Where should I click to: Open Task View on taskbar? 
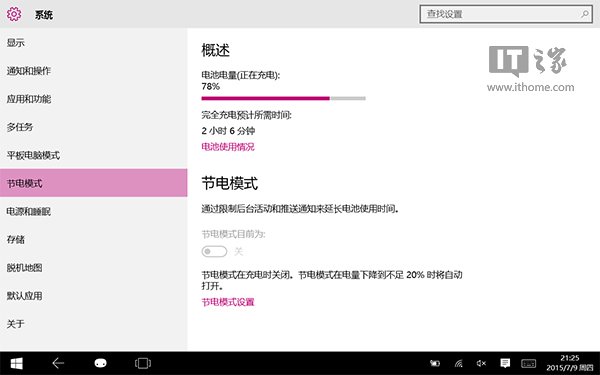coord(143,363)
